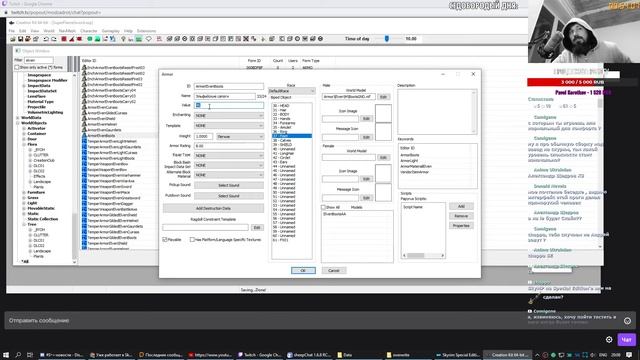Viewport: 640px width, 360px height.
Task: Click the speech bubble toolbar icon
Action: 149,39
